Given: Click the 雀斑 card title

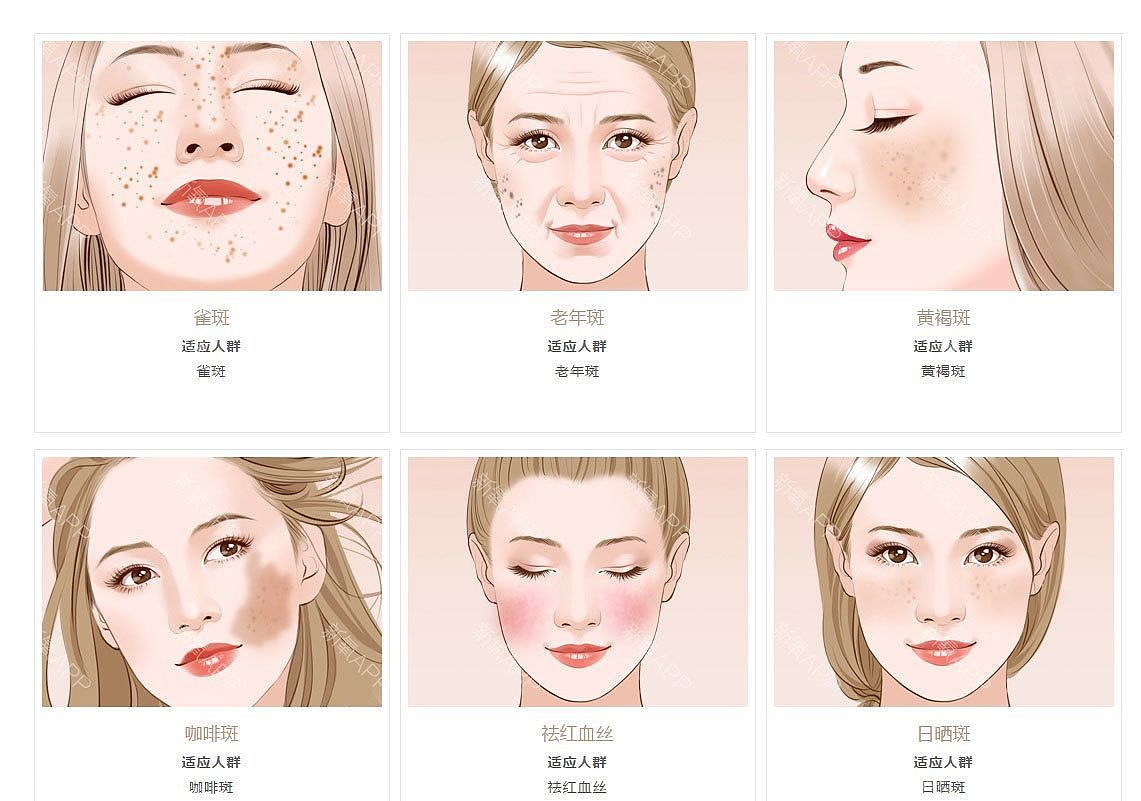Looking at the screenshot, I should point(212,317).
